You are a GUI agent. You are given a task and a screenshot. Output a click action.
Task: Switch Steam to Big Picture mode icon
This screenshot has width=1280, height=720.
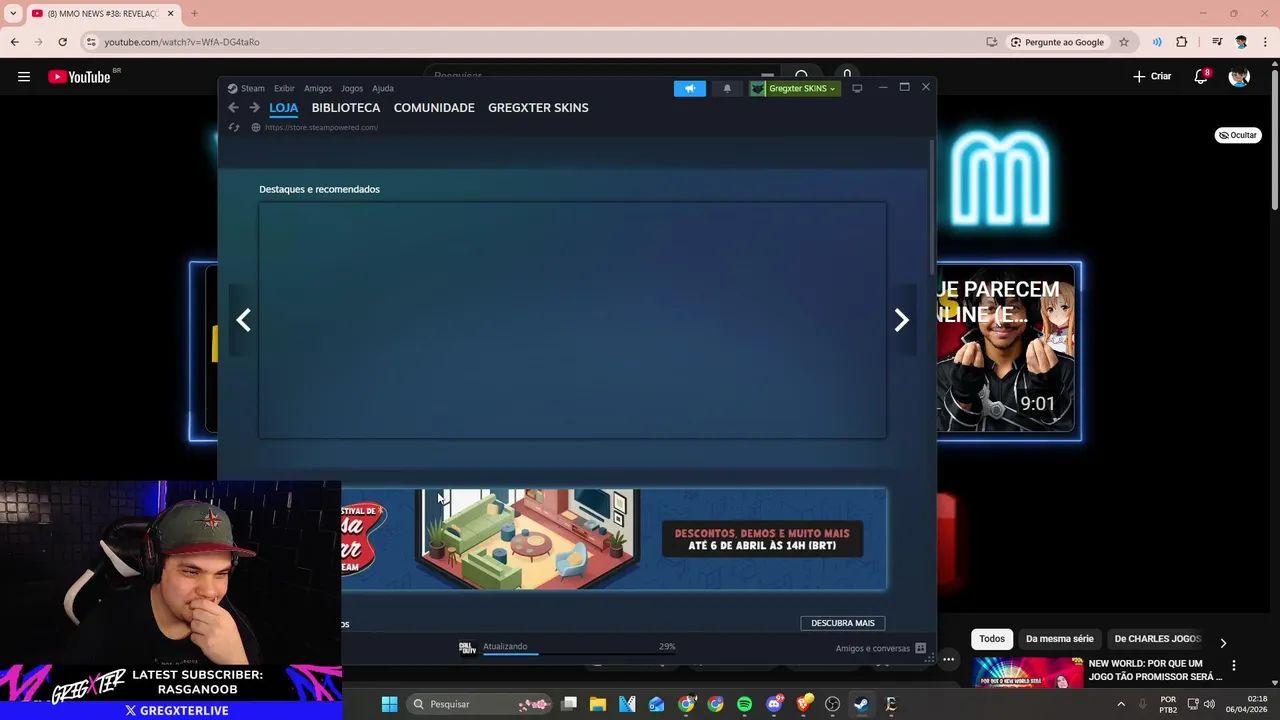857,88
